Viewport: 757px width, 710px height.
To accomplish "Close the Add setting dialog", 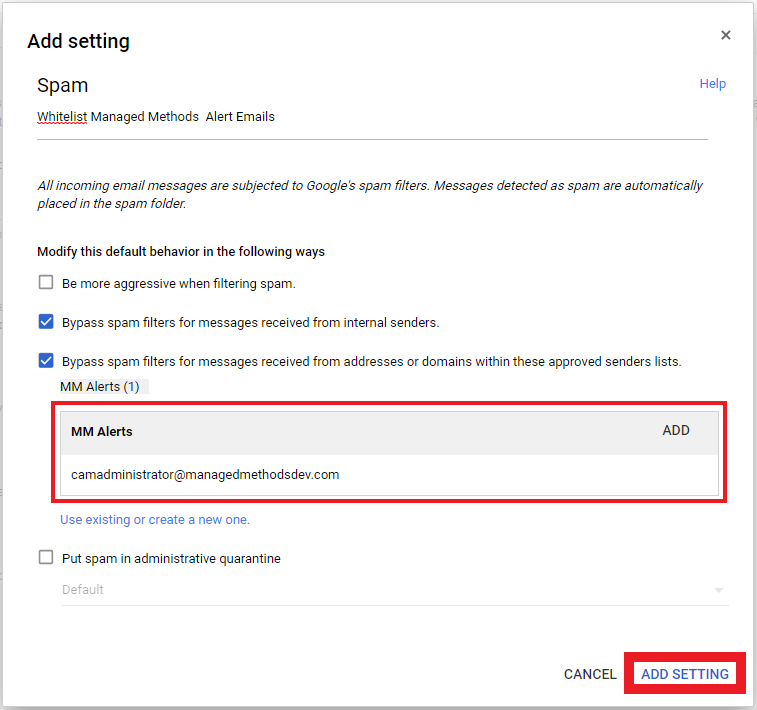I will 725,35.
